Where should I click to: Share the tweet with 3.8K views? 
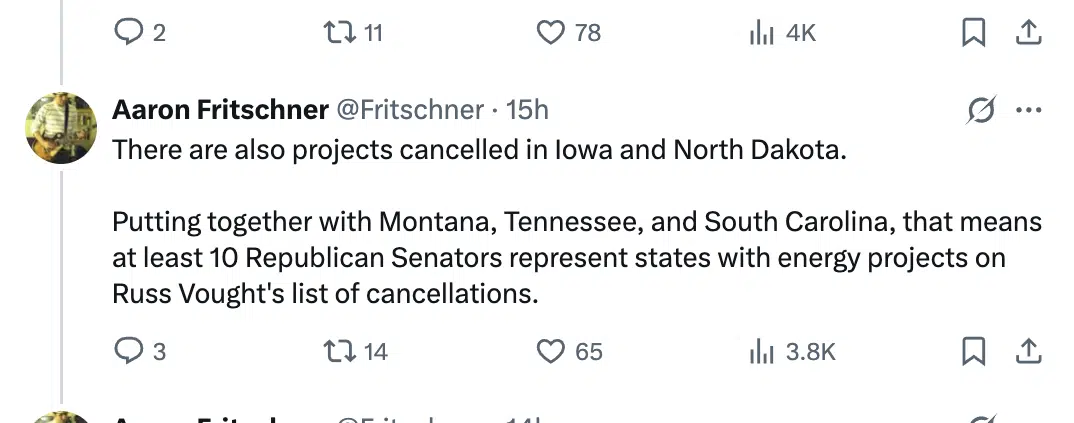[x=1027, y=351]
